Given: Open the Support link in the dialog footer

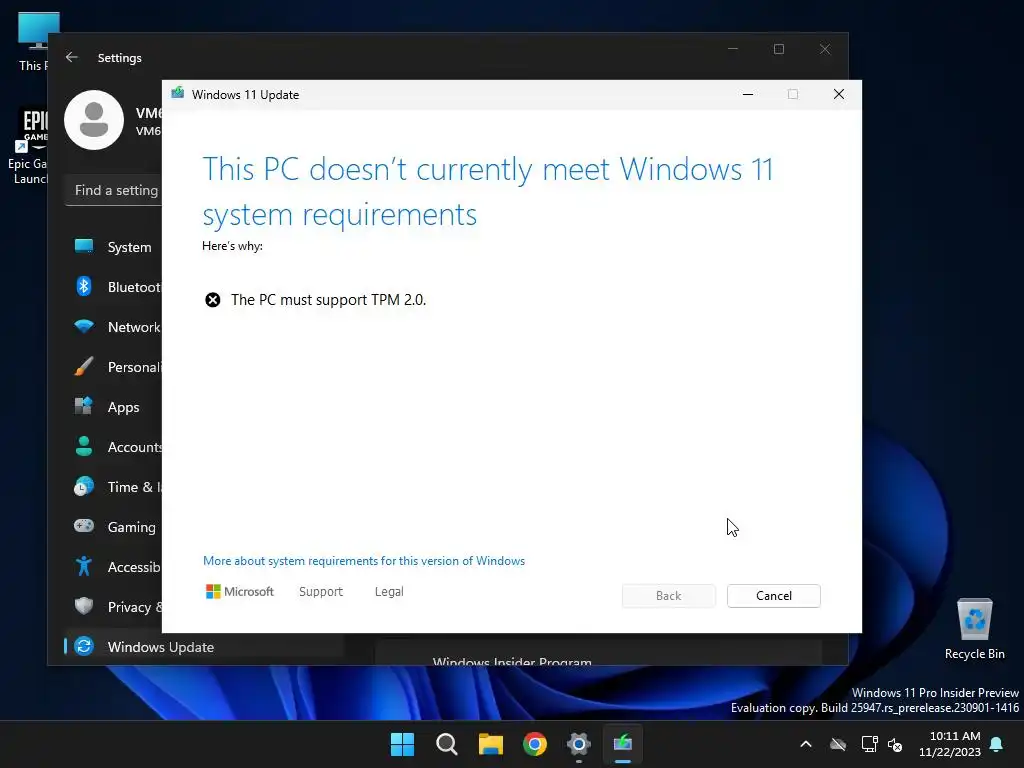Looking at the screenshot, I should [321, 592].
